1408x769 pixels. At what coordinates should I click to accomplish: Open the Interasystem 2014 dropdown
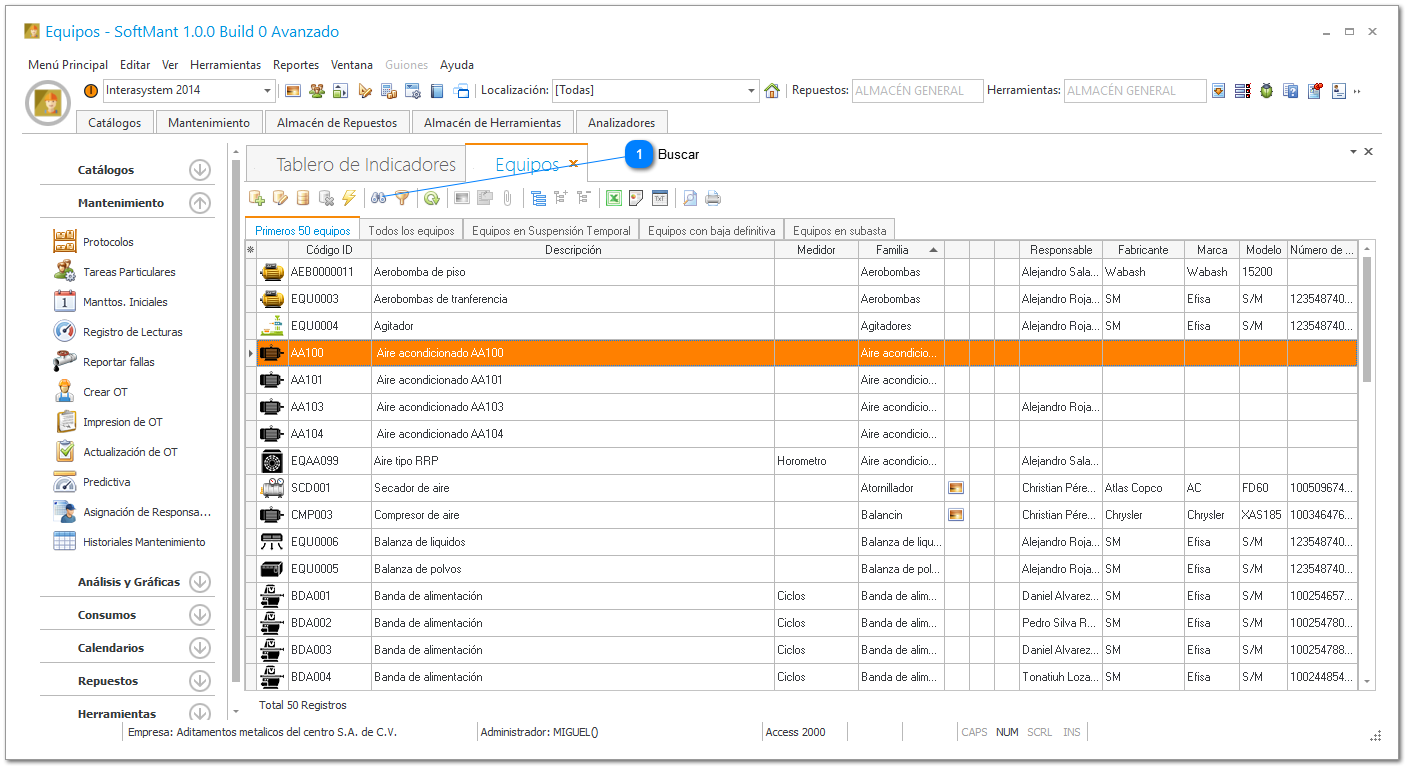click(x=268, y=91)
